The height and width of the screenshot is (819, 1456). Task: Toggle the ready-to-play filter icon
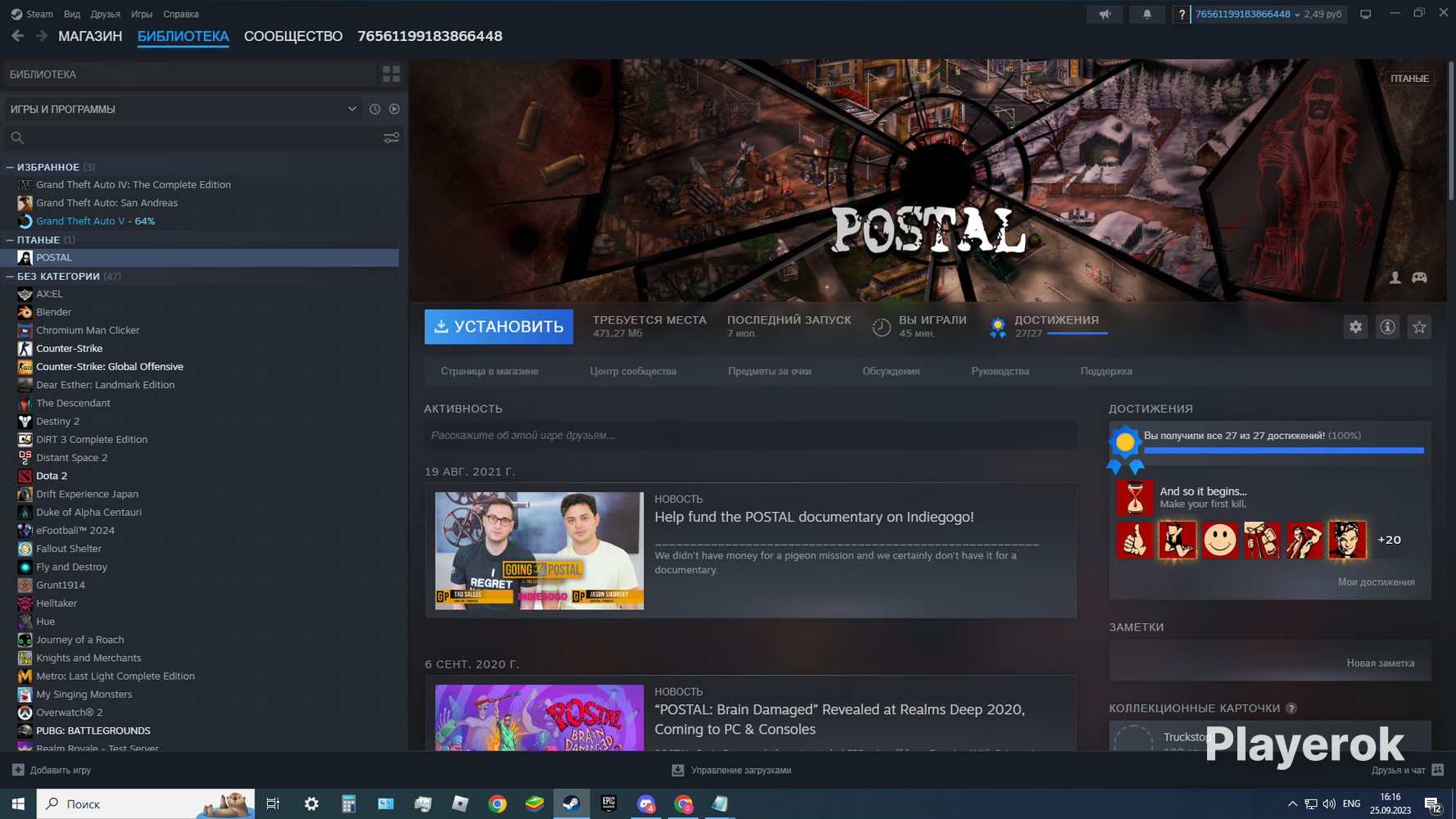(395, 109)
